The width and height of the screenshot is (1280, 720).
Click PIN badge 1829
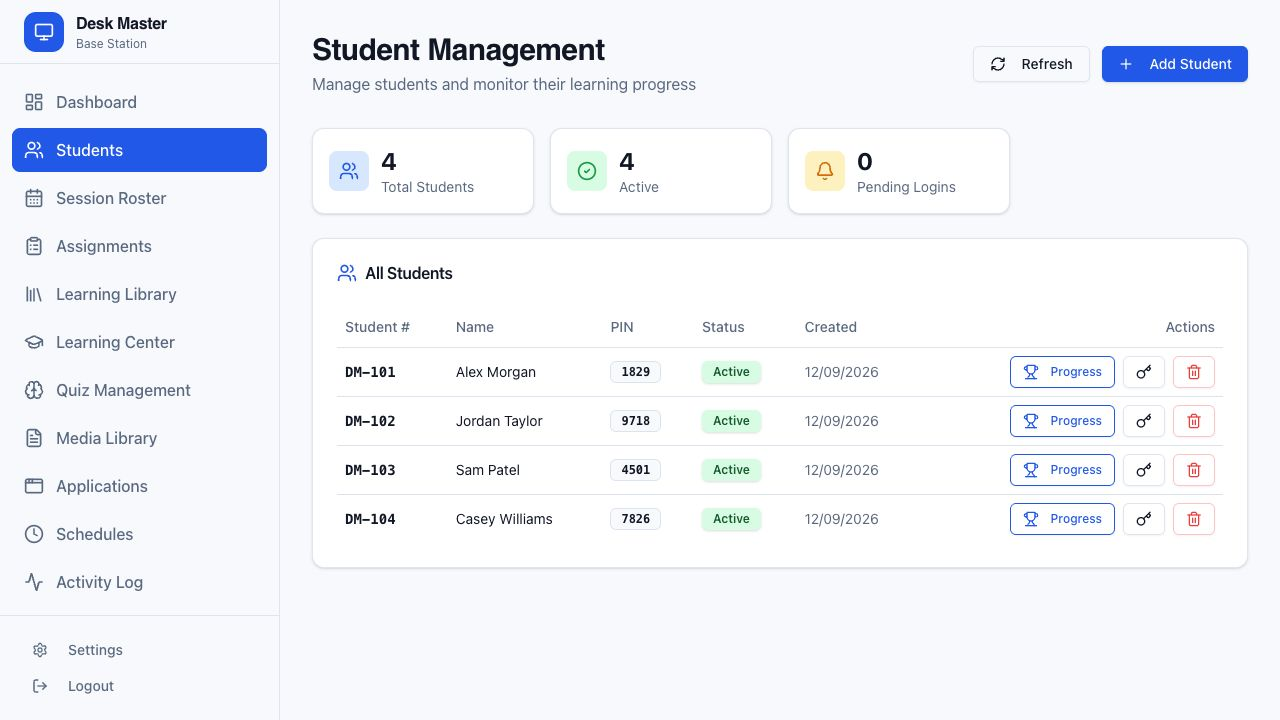tap(635, 372)
